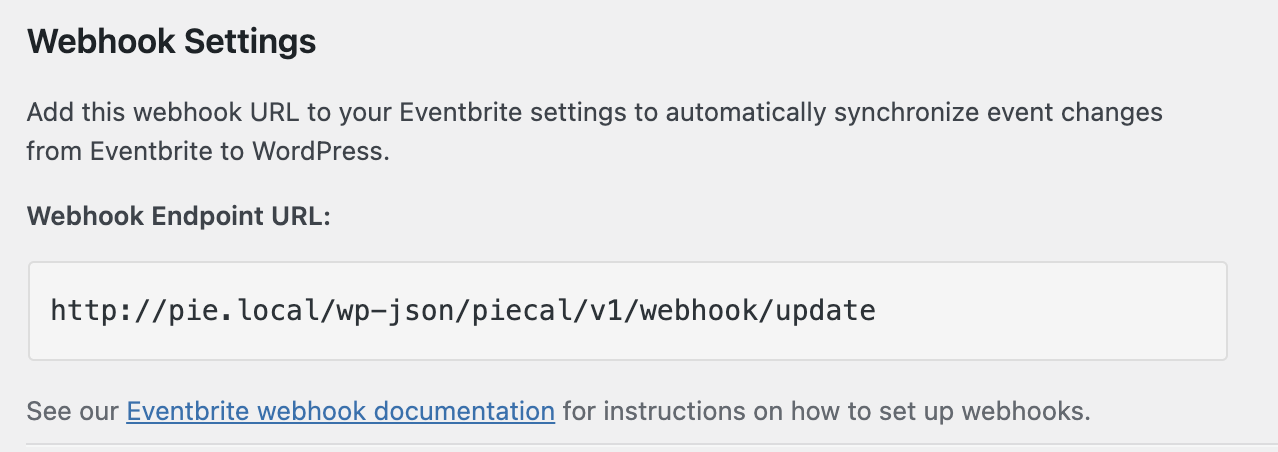
Task: Click the word 'Eventbrite' in the link text
Action: [187, 411]
